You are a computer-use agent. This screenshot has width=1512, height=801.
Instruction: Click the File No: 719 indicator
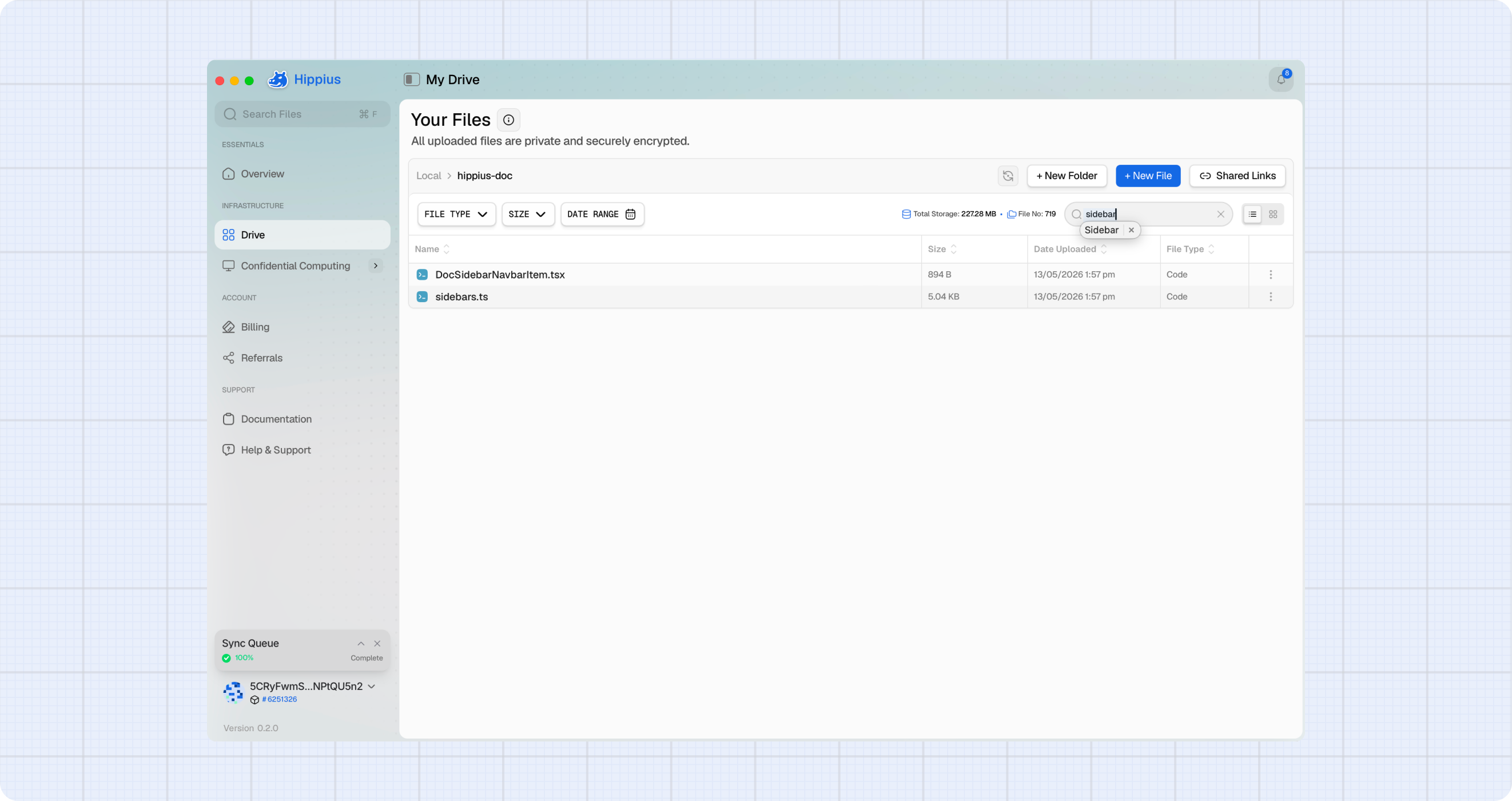coord(1031,215)
